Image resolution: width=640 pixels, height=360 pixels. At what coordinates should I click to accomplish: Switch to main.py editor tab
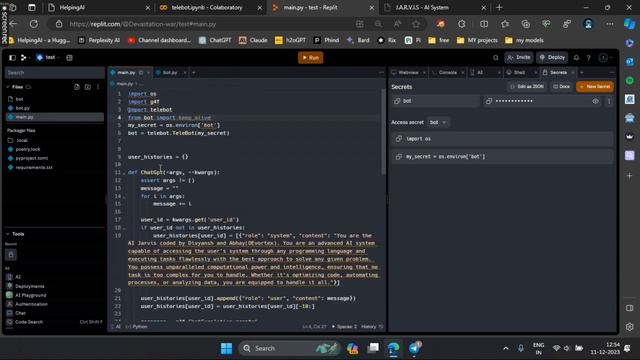click(126, 73)
